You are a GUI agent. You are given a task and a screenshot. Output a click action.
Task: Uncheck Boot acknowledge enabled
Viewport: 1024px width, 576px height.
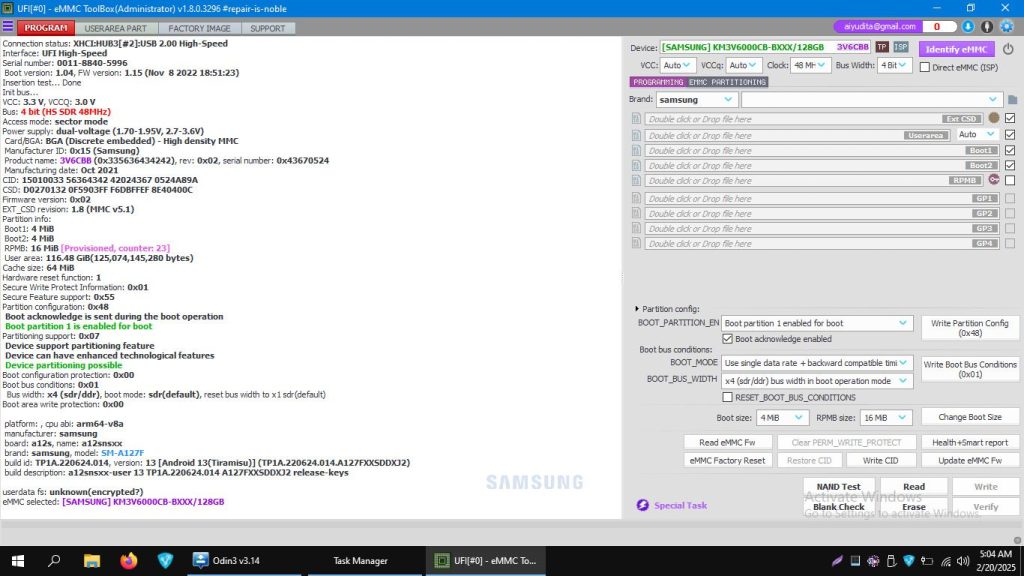click(727, 338)
